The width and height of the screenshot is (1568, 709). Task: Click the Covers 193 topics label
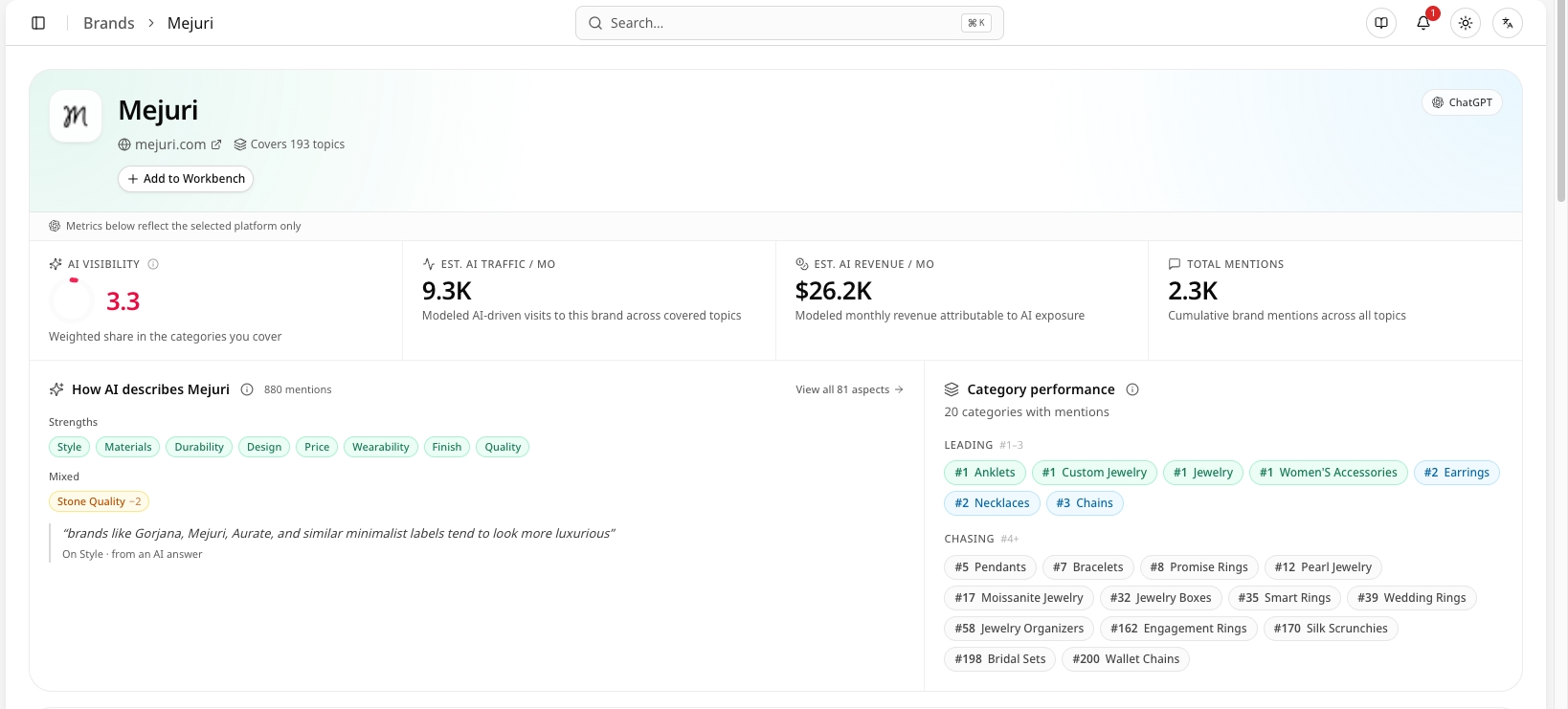[289, 144]
